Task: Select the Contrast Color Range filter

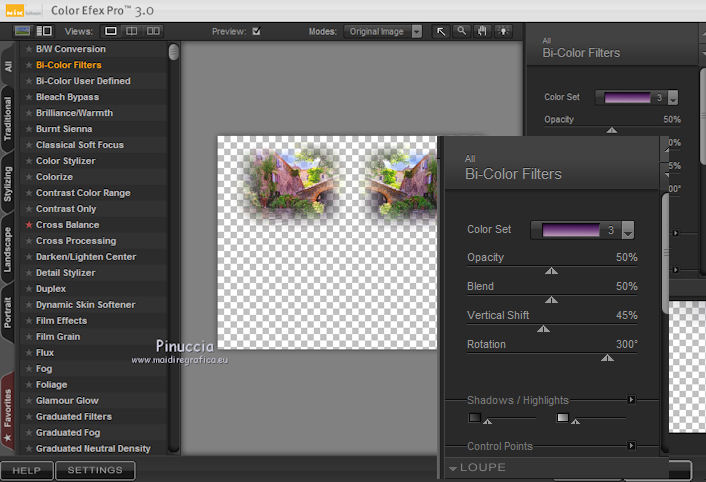Action: [83, 193]
